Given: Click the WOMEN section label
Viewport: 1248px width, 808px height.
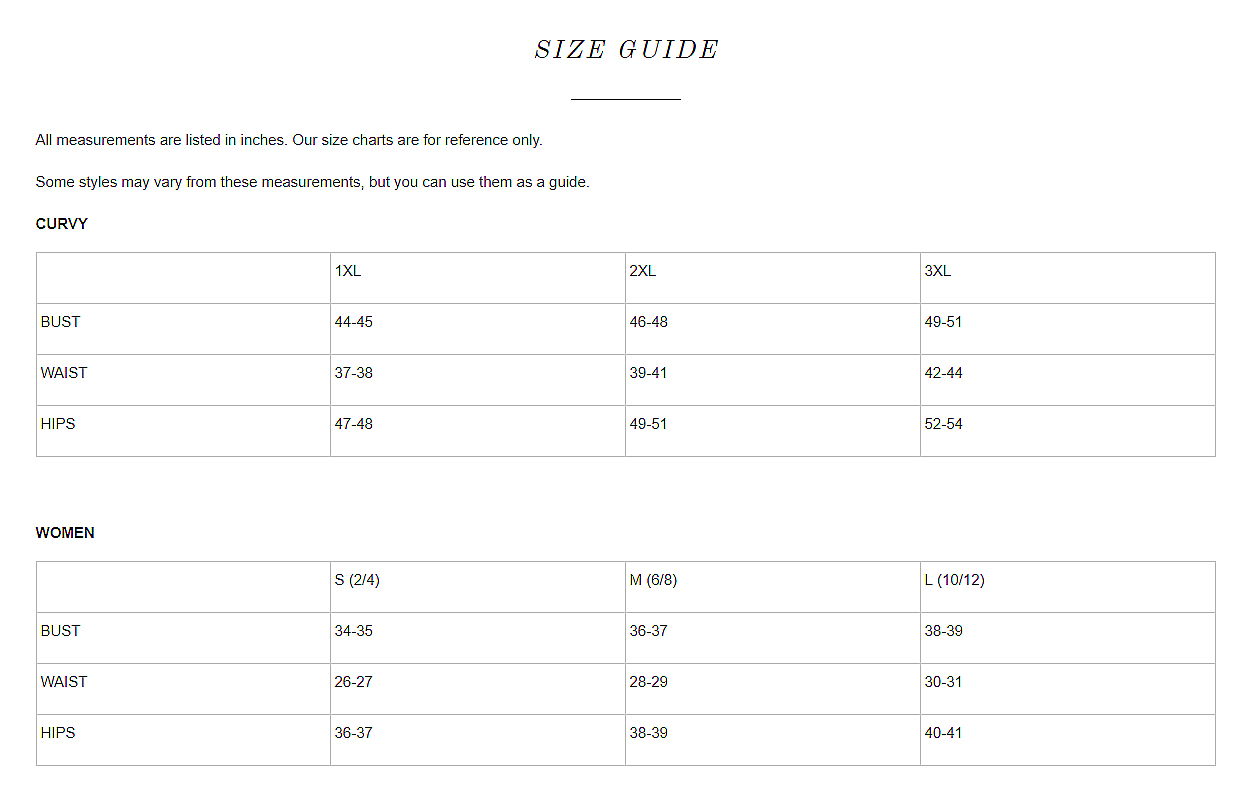Looking at the screenshot, I should 65,533.
